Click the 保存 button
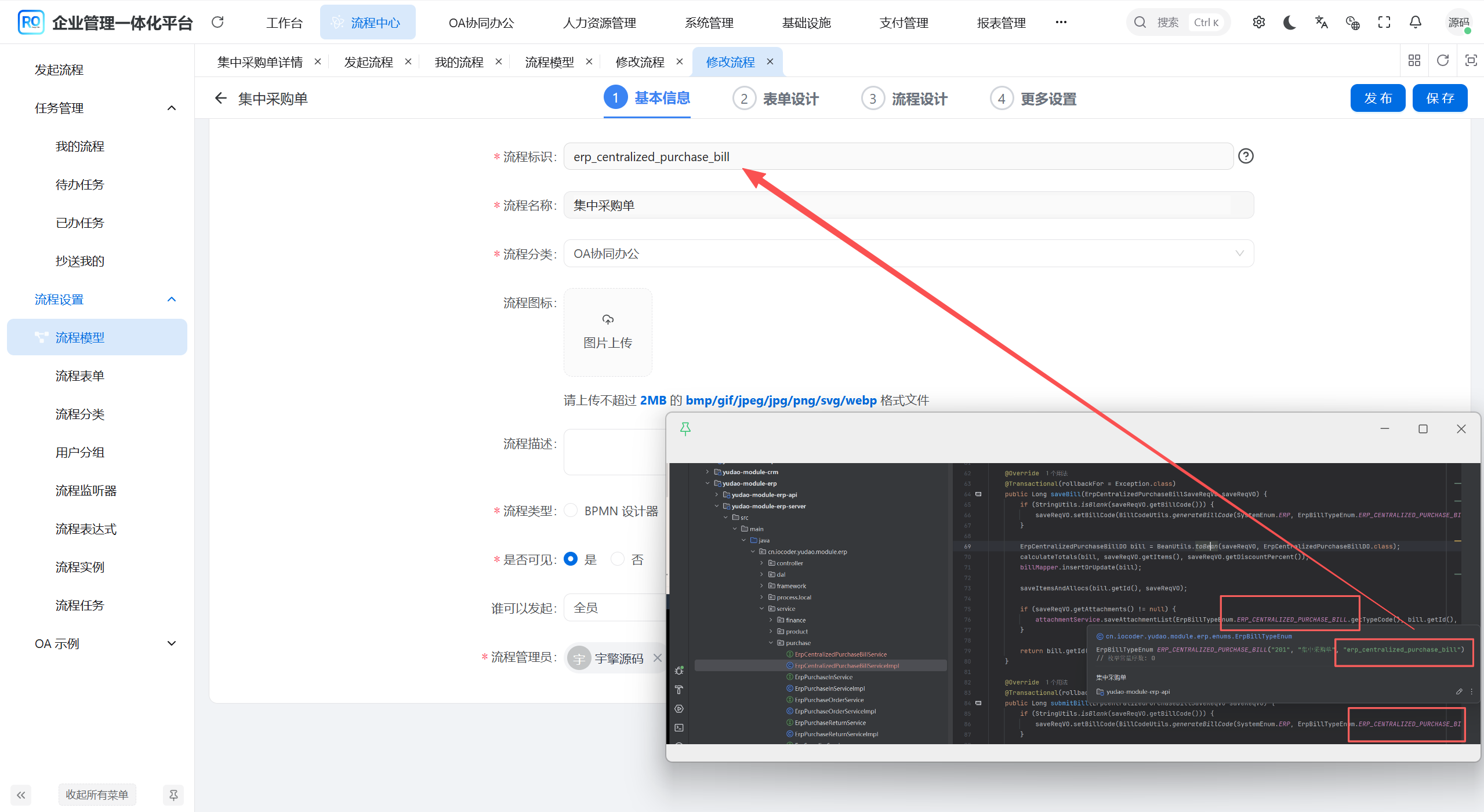This screenshot has width=1484, height=812. [1439, 98]
